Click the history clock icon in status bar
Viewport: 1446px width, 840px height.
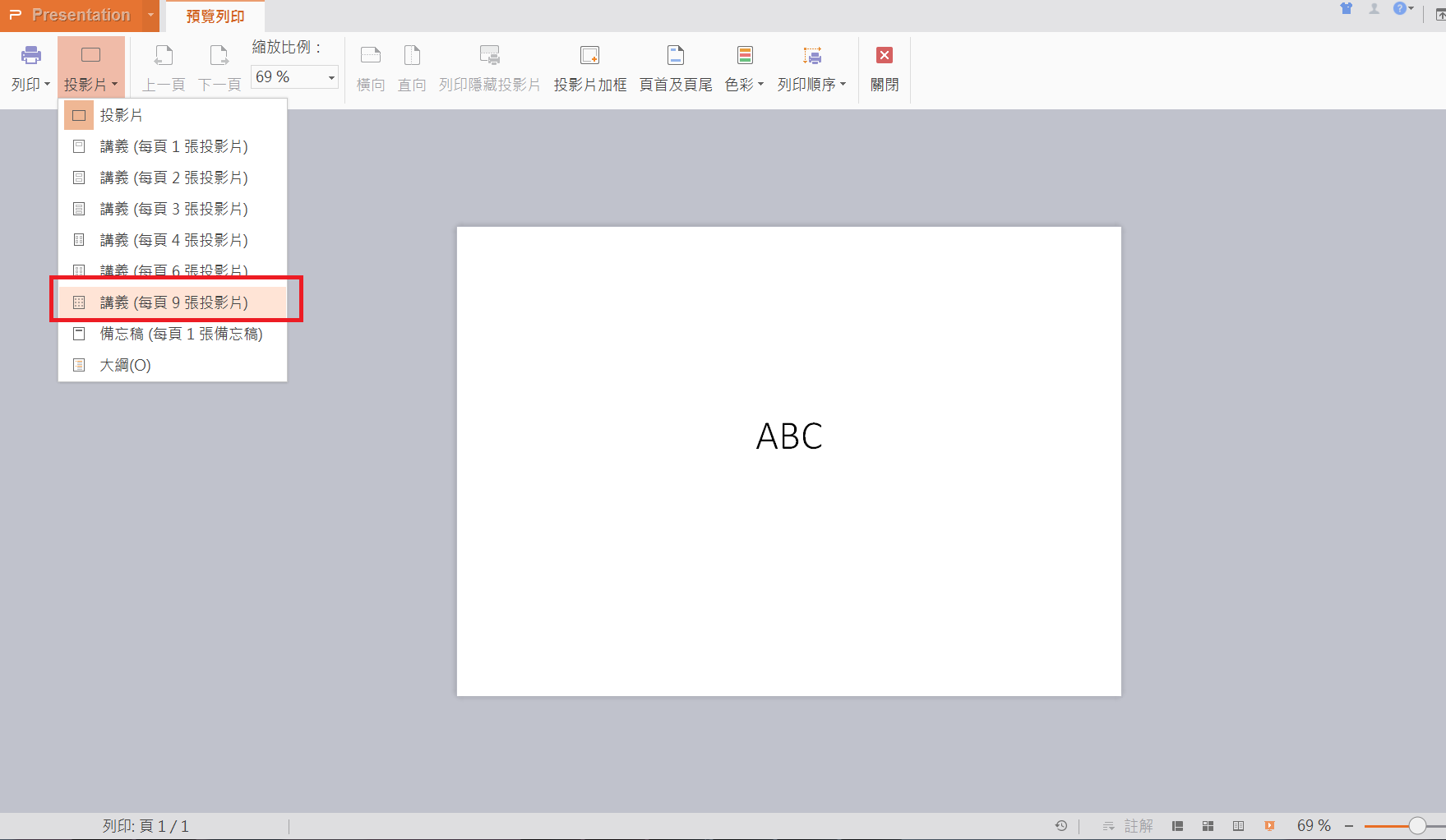coord(1061,826)
